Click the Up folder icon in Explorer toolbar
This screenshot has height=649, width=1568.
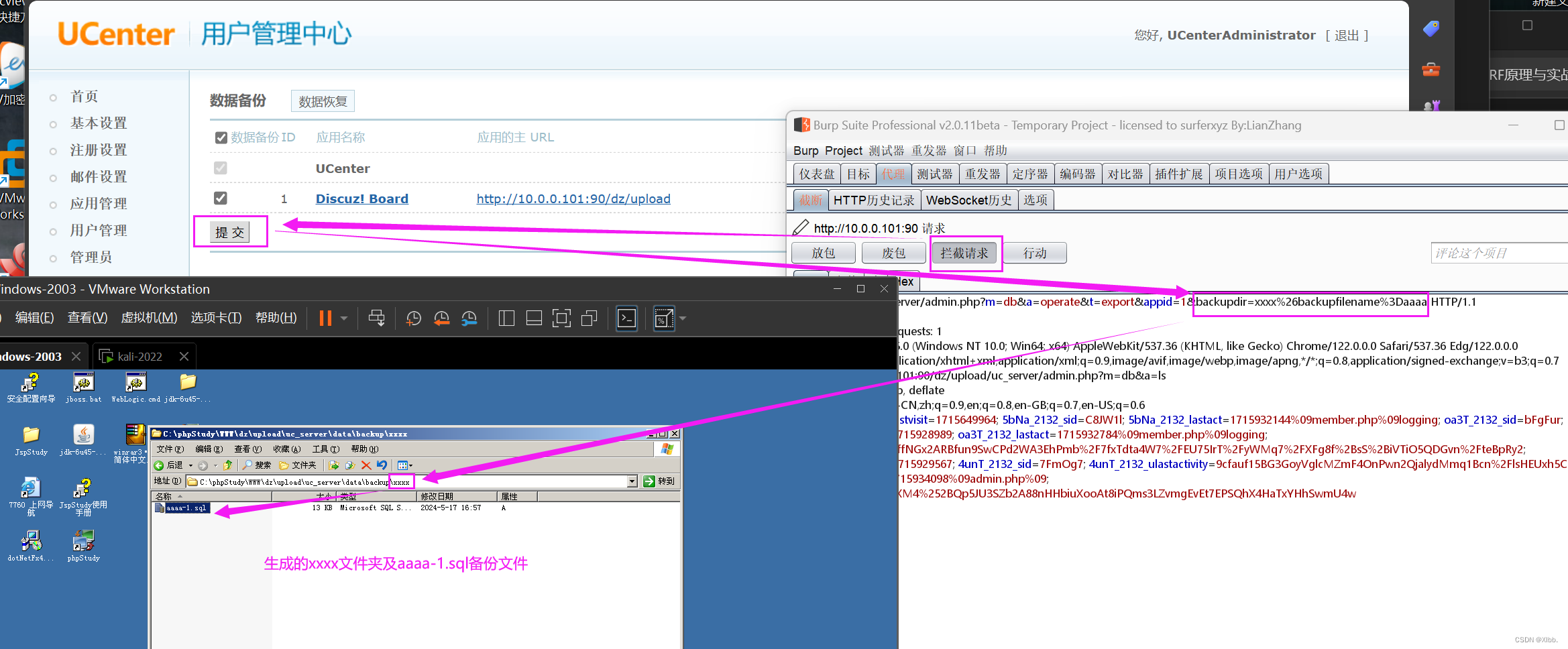(x=228, y=465)
